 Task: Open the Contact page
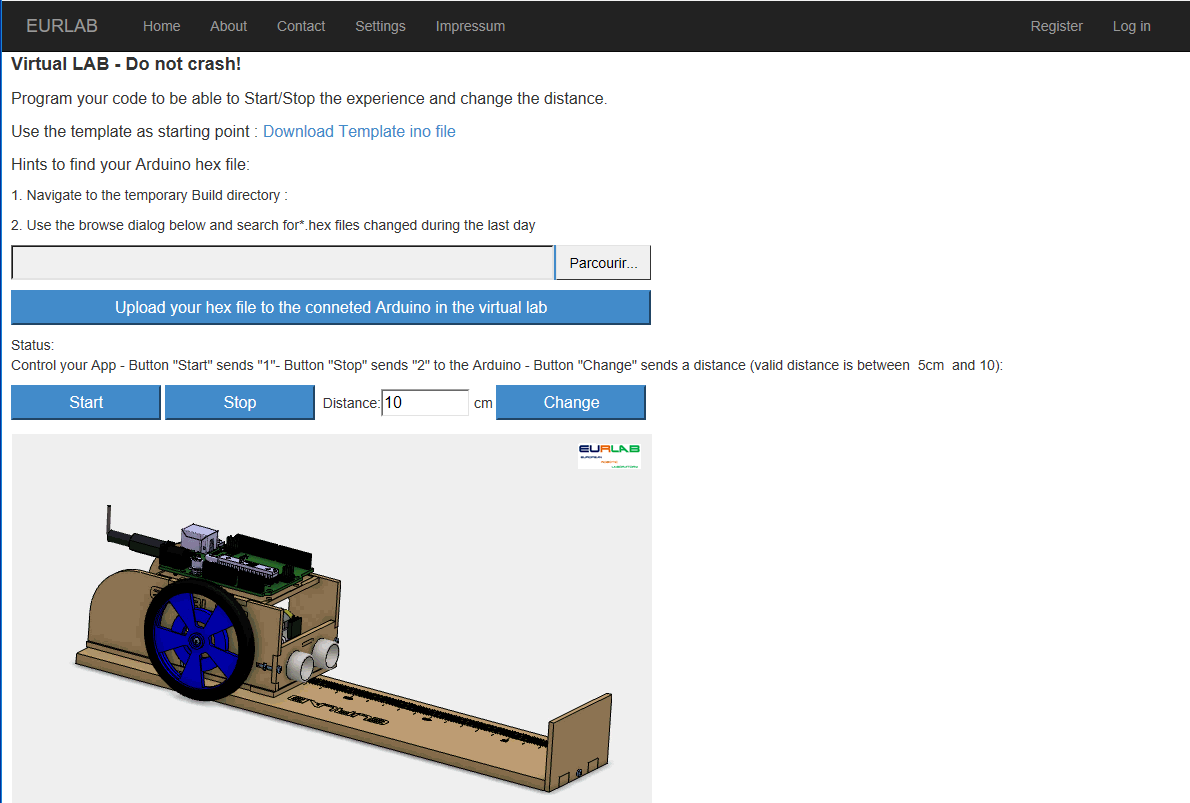[301, 26]
